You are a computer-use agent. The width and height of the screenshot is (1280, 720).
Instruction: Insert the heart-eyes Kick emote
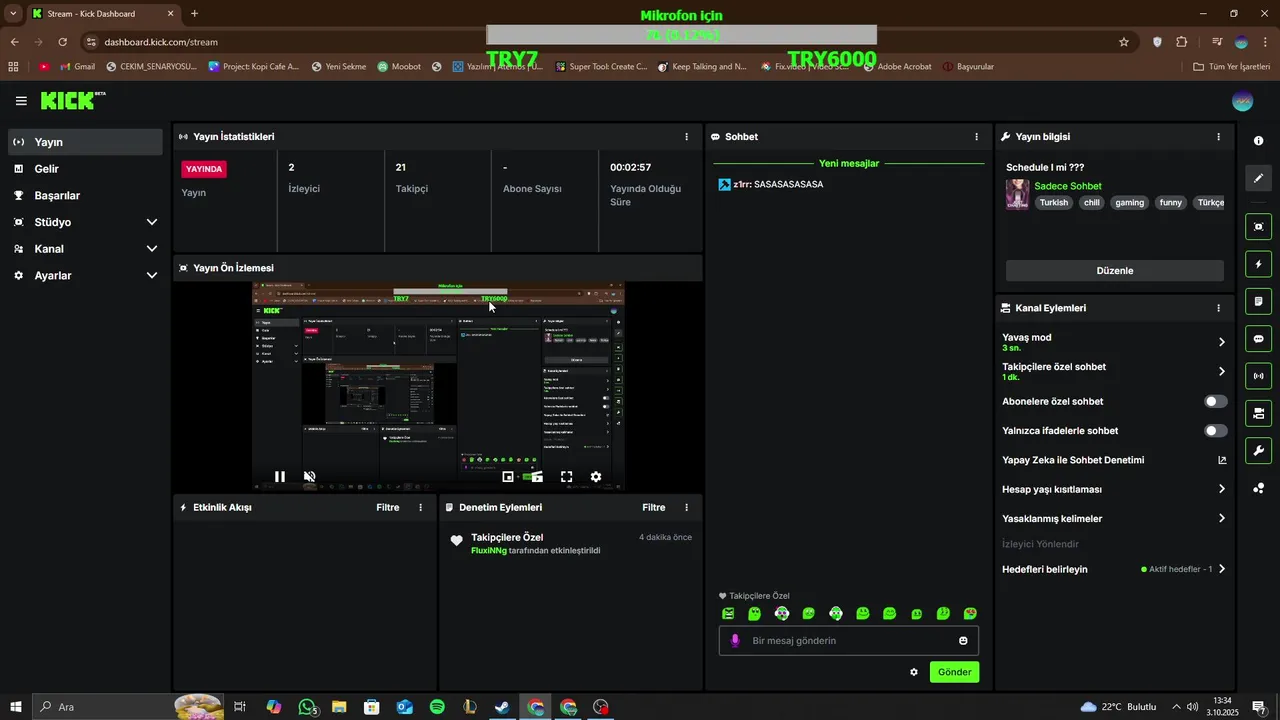pyautogui.click(x=970, y=614)
